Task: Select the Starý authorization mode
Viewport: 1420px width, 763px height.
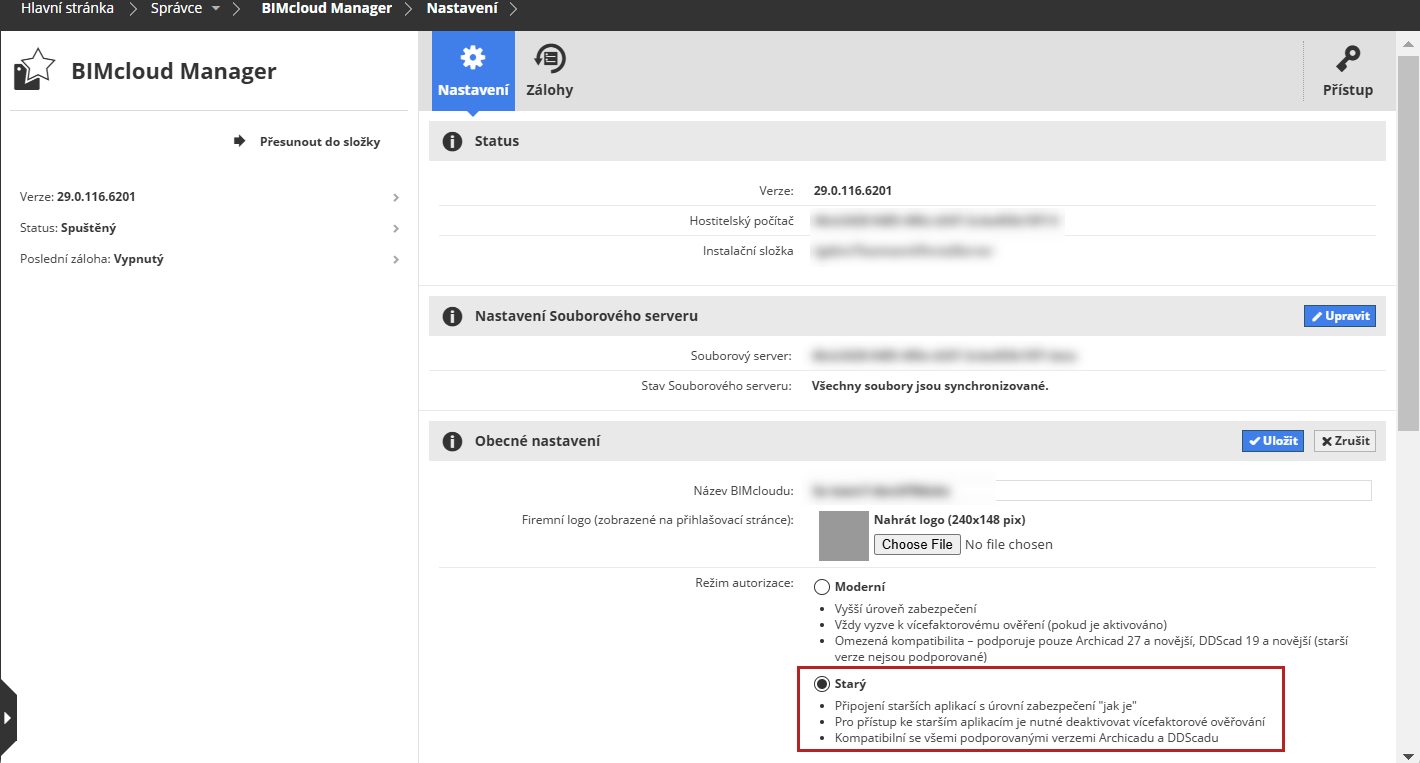Action: (822, 684)
